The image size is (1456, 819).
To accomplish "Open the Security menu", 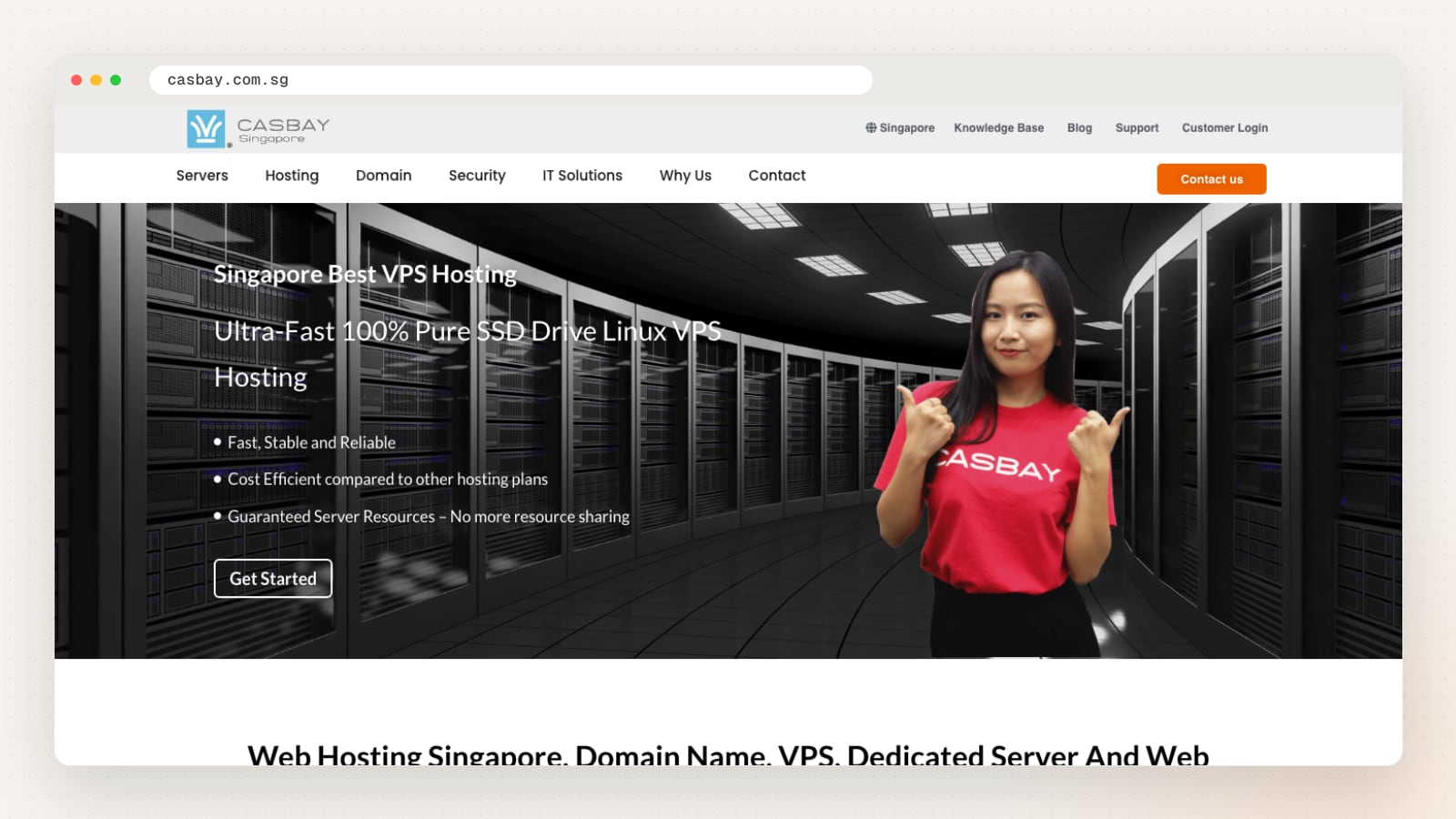I will pyautogui.click(x=477, y=176).
